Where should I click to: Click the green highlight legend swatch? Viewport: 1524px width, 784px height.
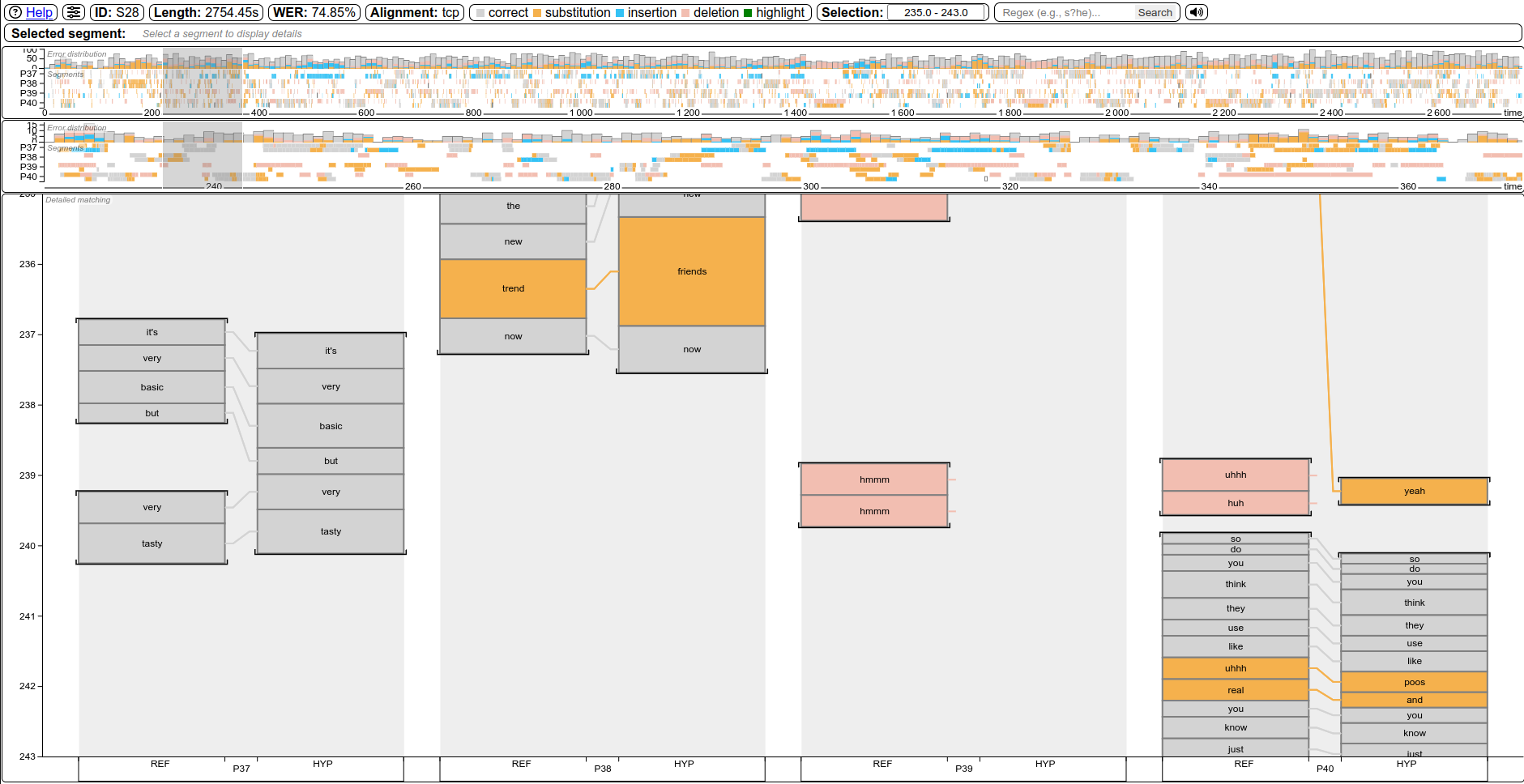[748, 13]
